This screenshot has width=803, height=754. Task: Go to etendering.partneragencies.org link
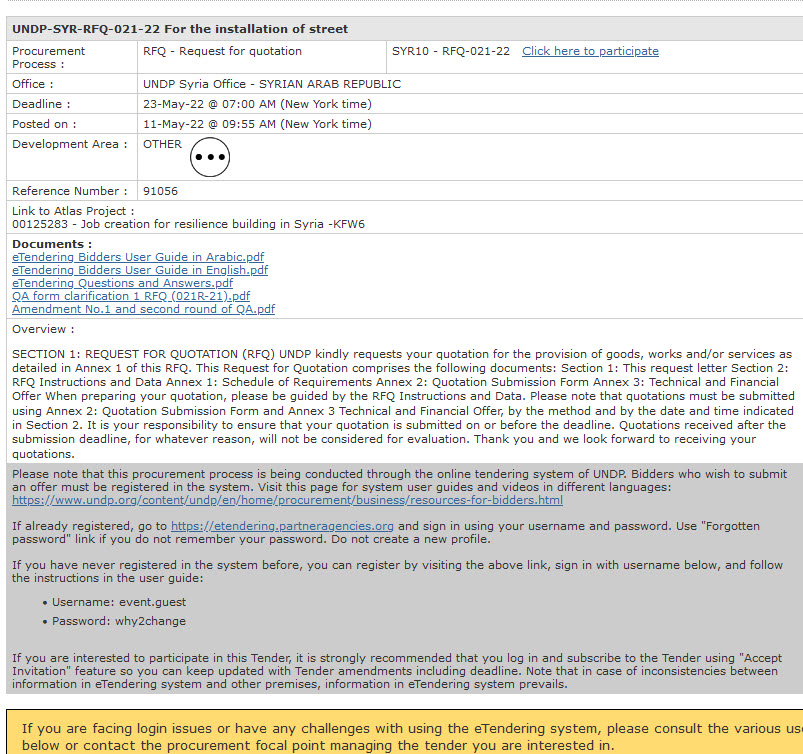tap(283, 525)
